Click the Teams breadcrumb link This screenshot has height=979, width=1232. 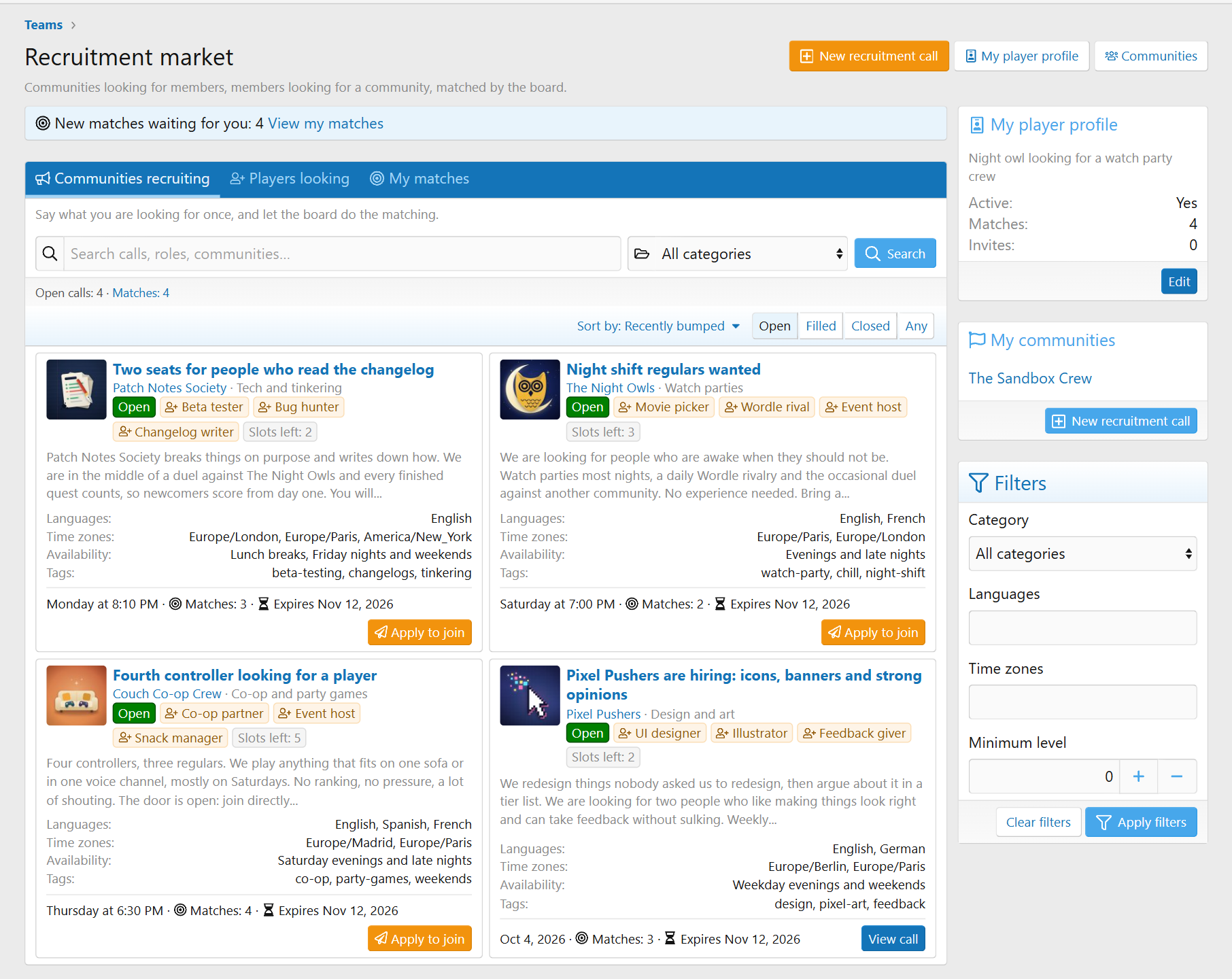[x=44, y=25]
